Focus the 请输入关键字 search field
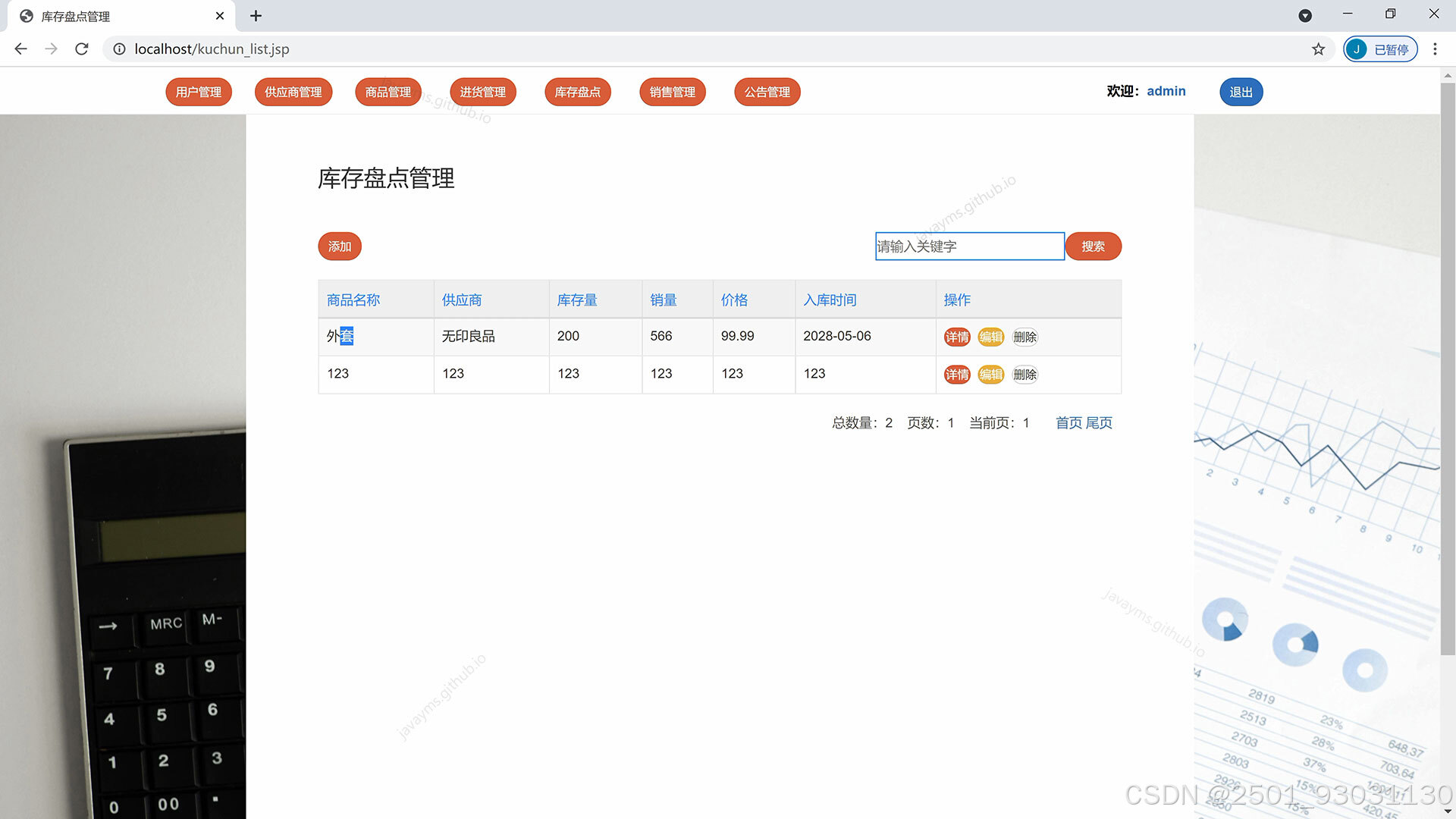The height and width of the screenshot is (819, 1456). 970,246
